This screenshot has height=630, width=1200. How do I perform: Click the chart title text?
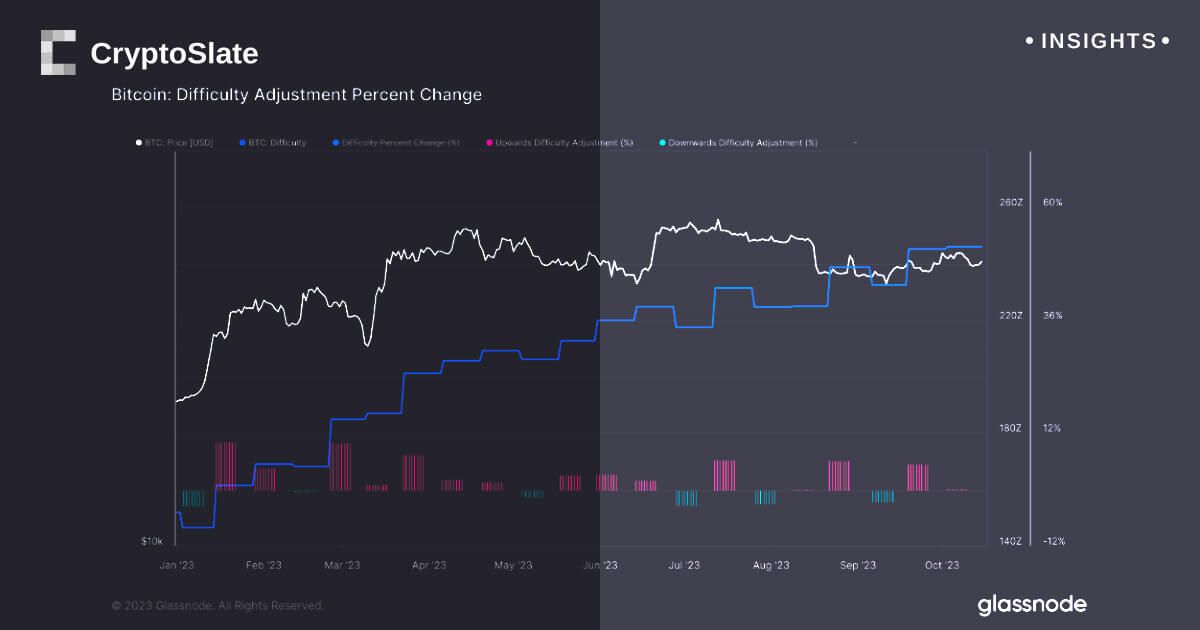(297, 95)
